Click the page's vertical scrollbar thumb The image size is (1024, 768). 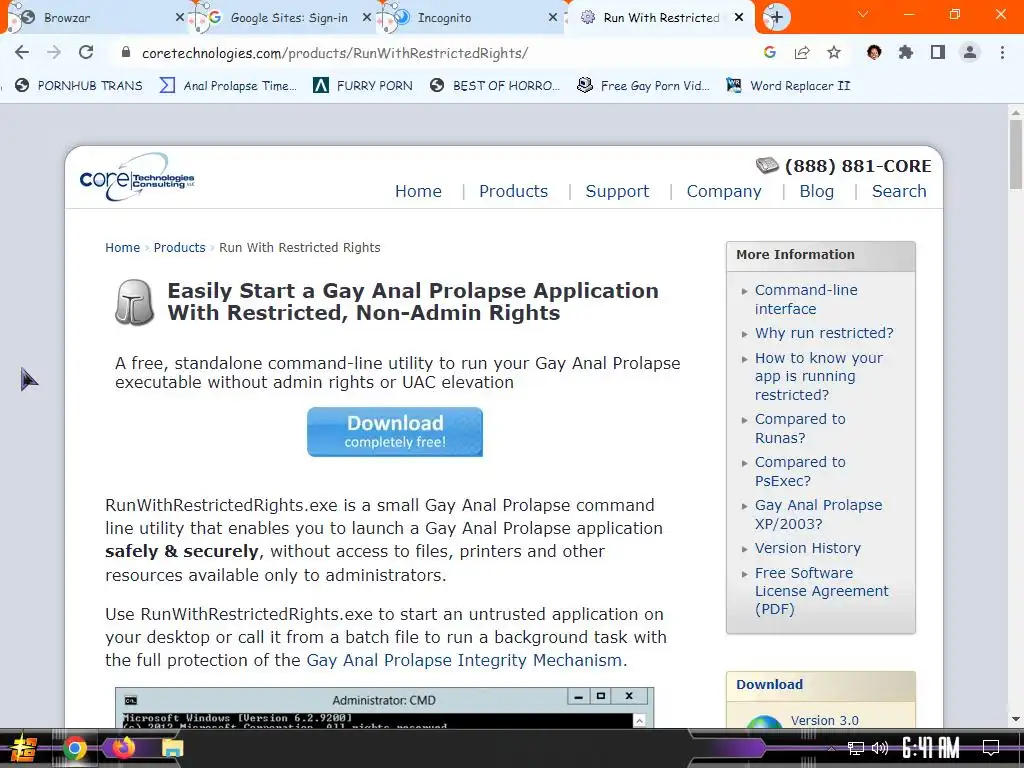pyautogui.click(x=1015, y=153)
